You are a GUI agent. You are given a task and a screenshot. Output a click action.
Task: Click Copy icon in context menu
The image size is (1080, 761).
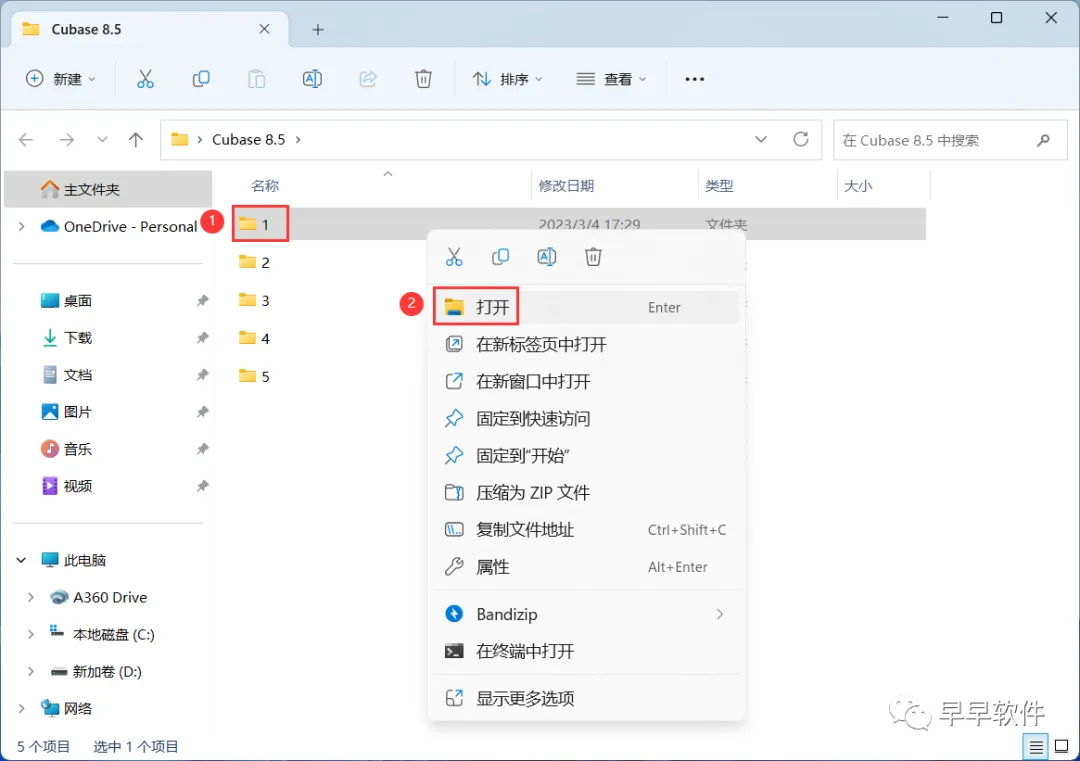click(500, 257)
